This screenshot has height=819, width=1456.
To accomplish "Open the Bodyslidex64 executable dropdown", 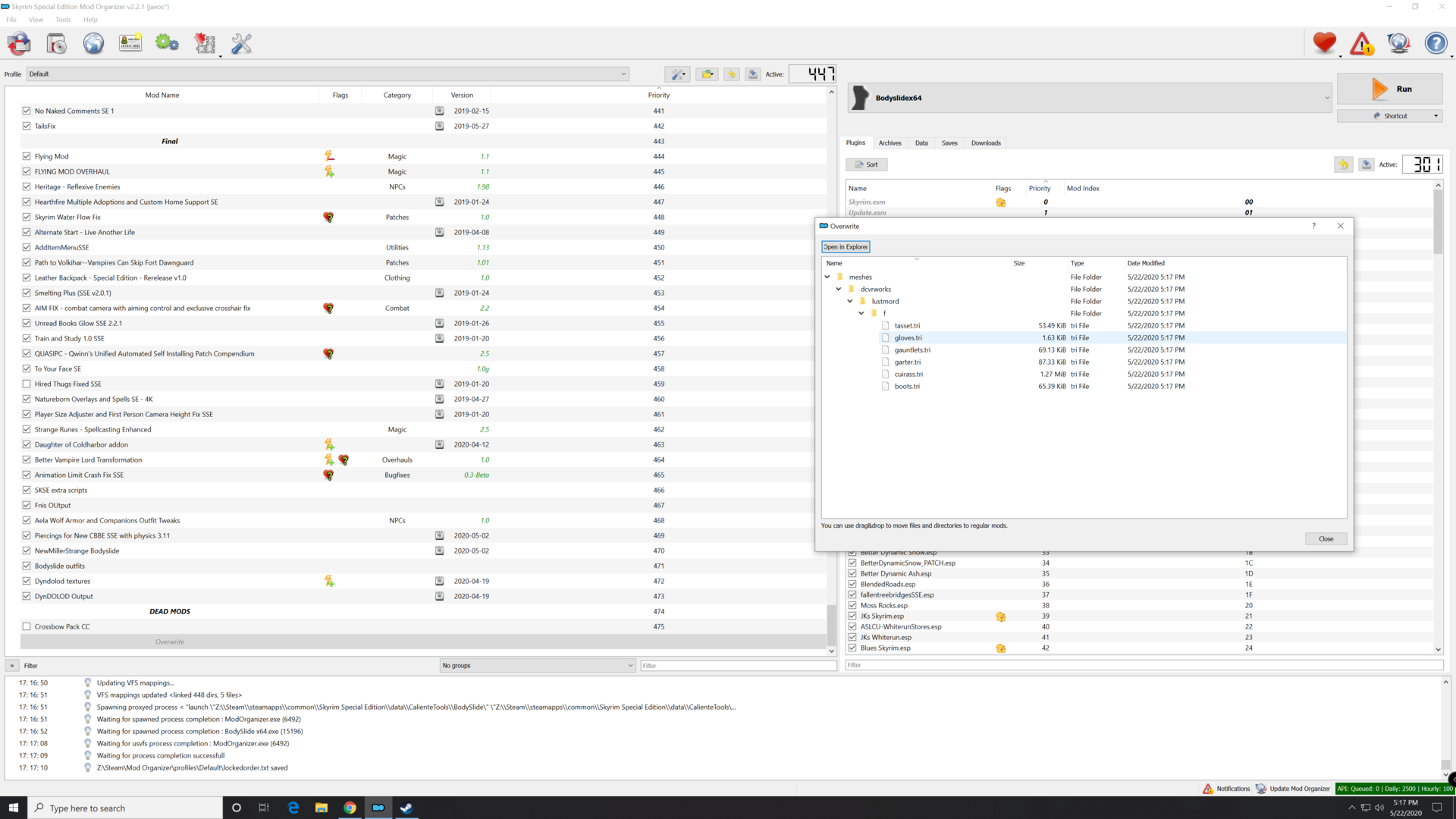I will pyautogui.click(x=1090, y=98).
